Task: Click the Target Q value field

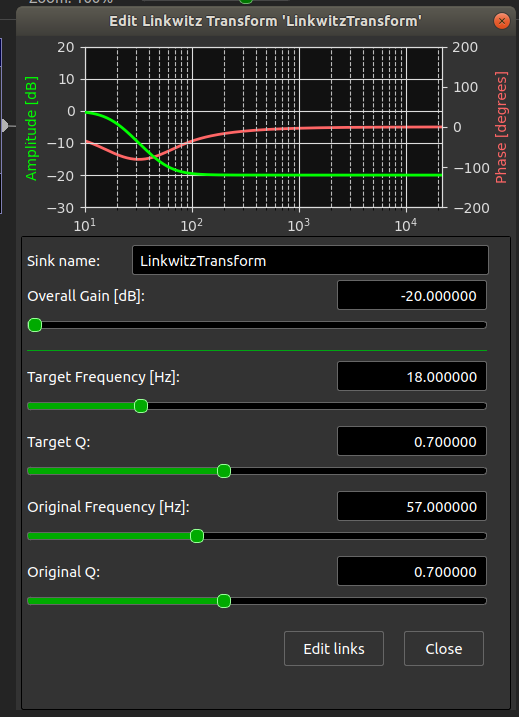Action: [x=412, y=441]
